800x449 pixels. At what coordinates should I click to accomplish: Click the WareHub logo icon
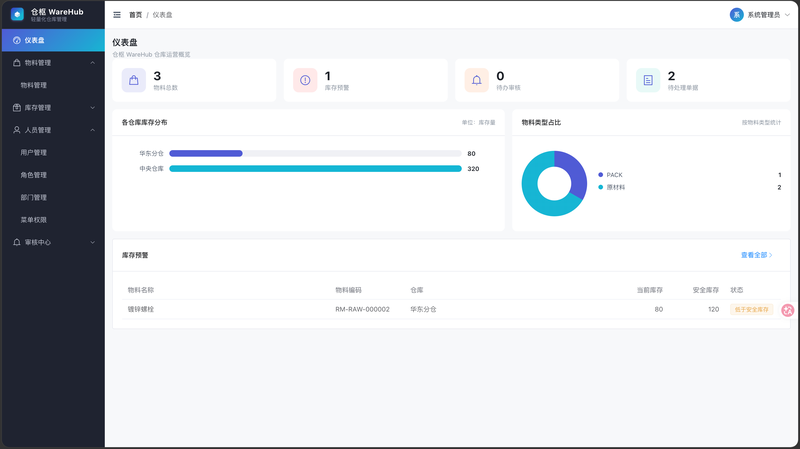[x=17, y=15]
